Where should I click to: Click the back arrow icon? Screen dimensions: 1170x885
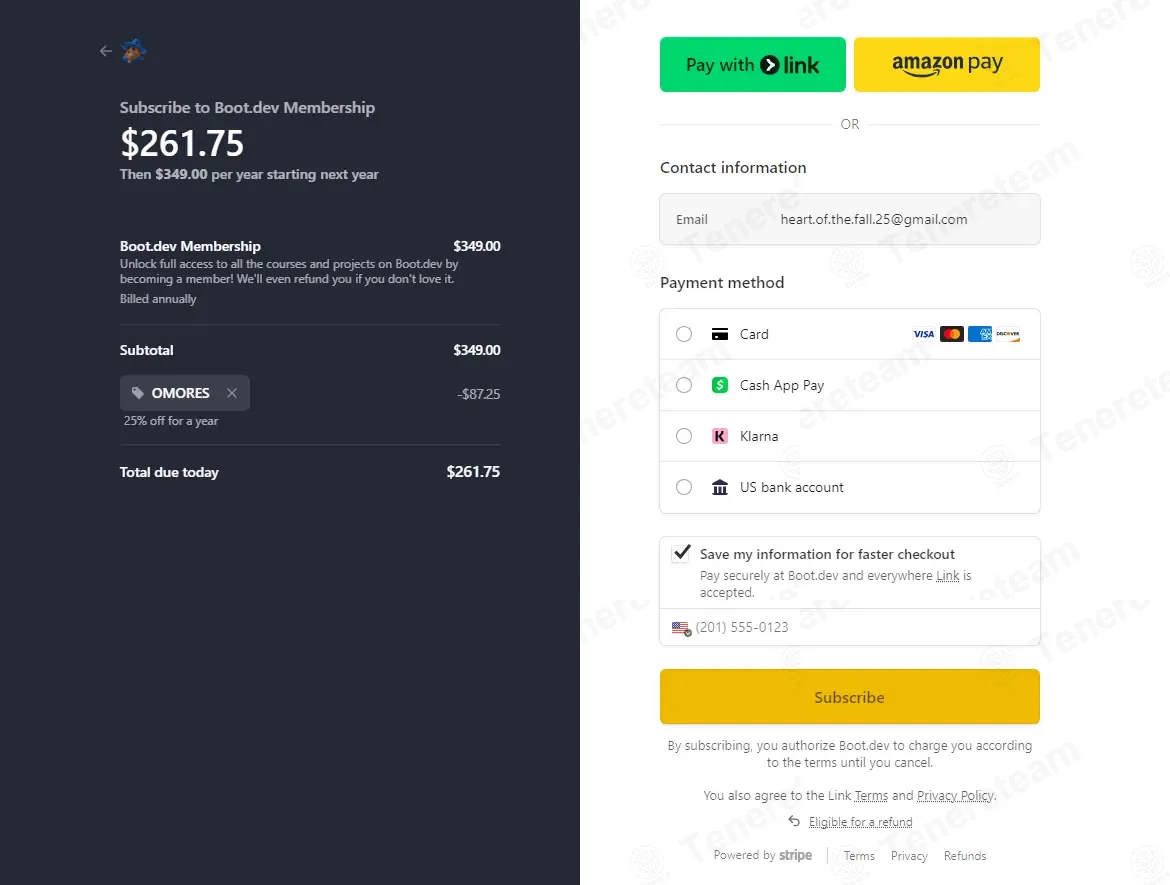click(106, 51)
